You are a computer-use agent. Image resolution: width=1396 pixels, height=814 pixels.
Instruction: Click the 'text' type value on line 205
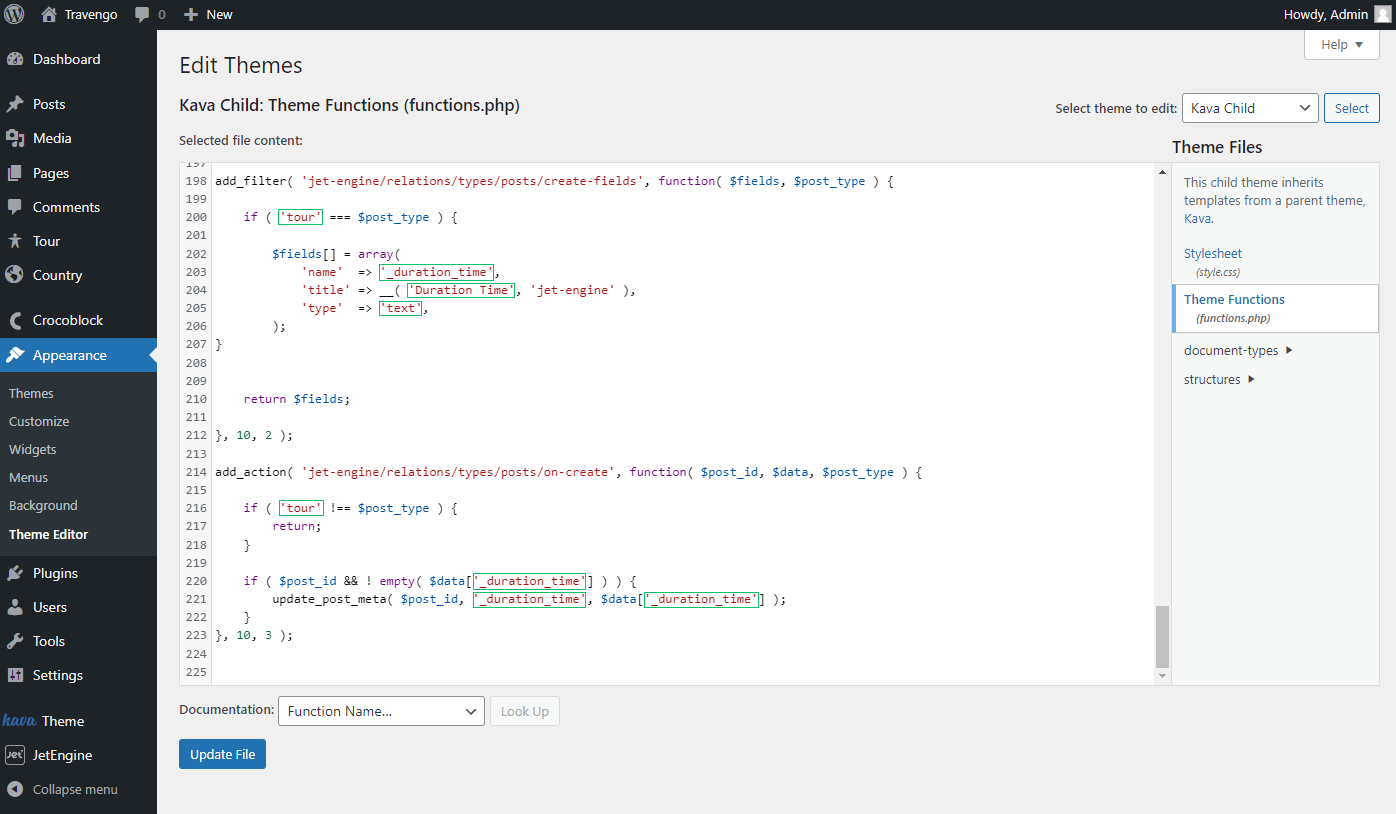400,308
